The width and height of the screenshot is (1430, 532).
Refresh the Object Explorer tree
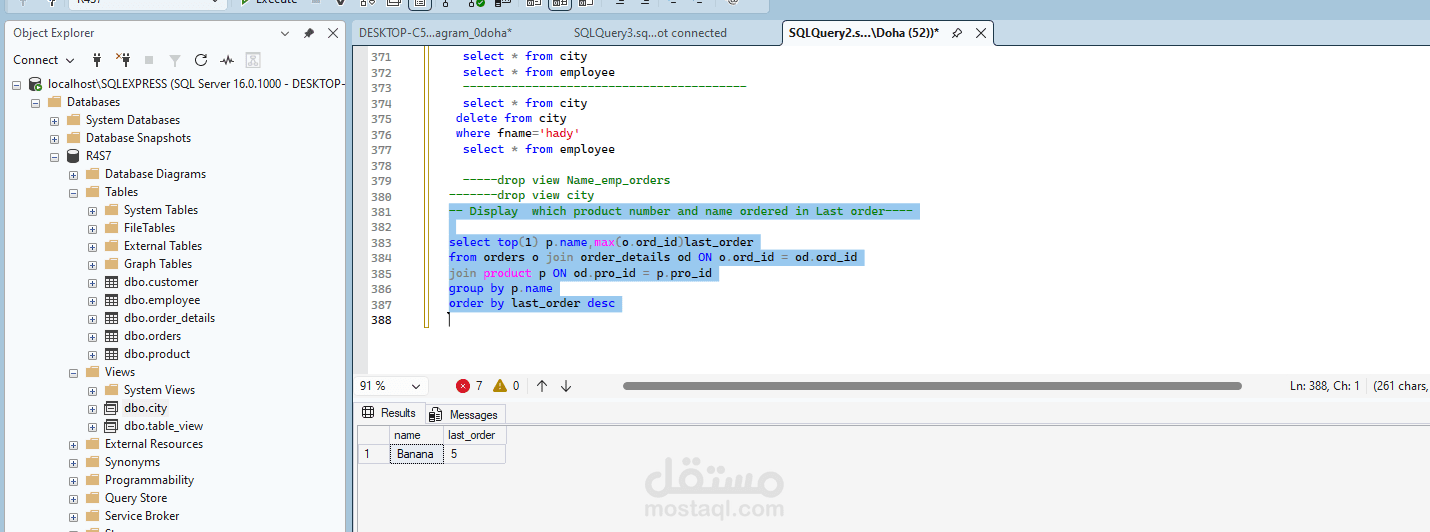[201, 60]
